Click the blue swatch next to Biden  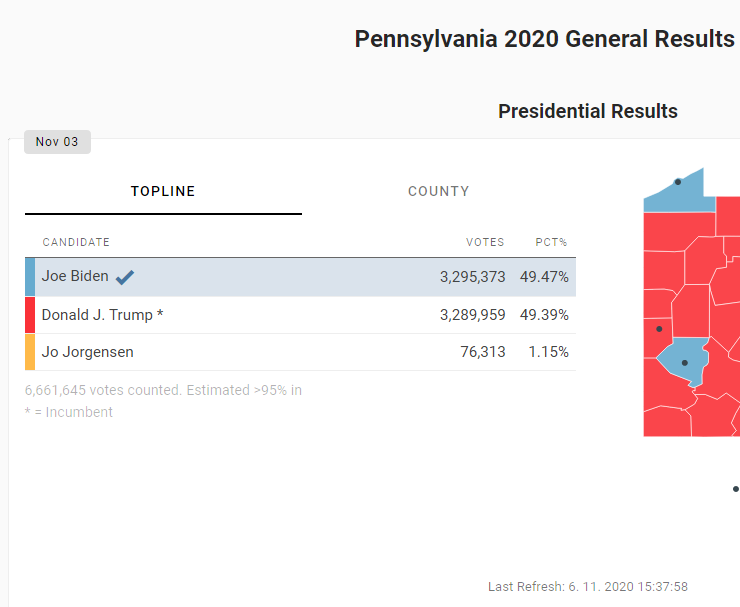pos(30,277)
